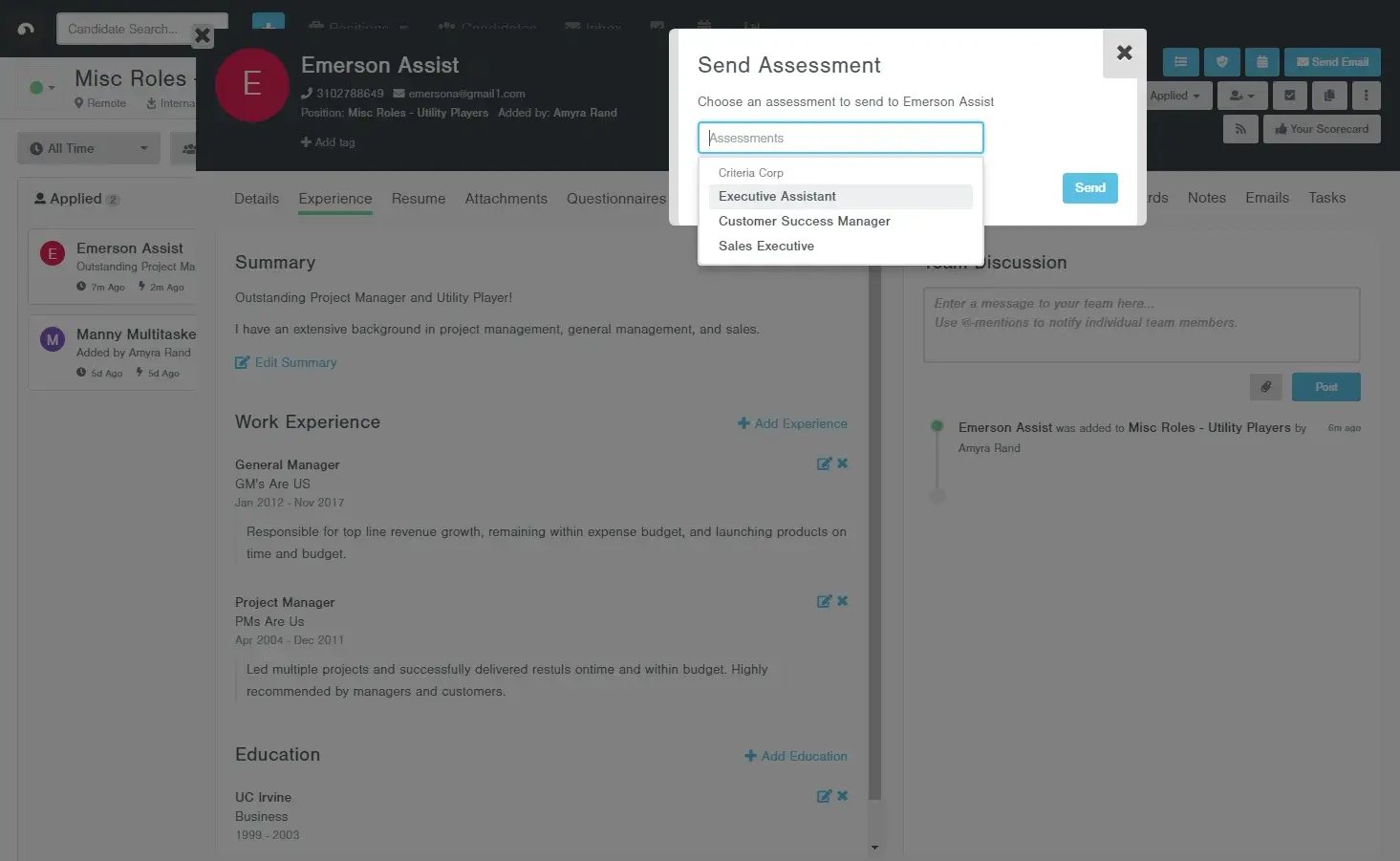Click the shield check icon button
Image resolution: width=1400 pixels, height=861 pixels.
point(1221,62)
